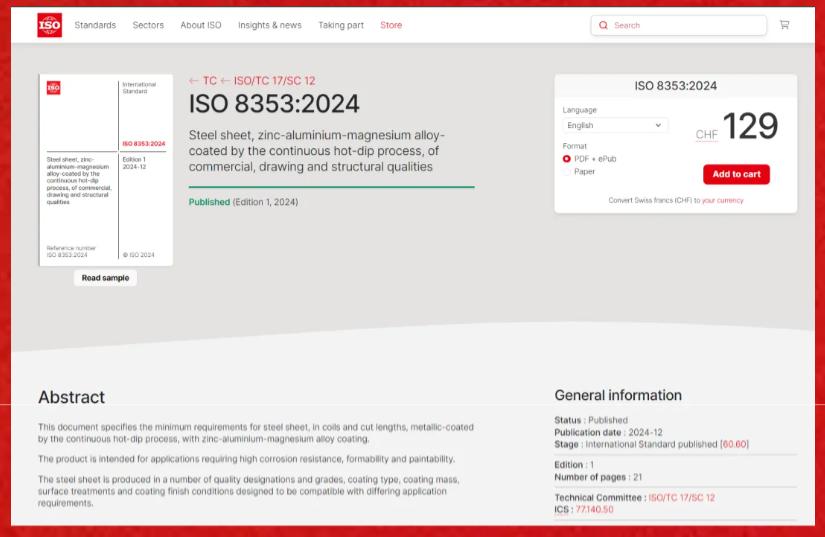Follow the TC breadcrumb link

pyautogui.click(x=209, y=80)
